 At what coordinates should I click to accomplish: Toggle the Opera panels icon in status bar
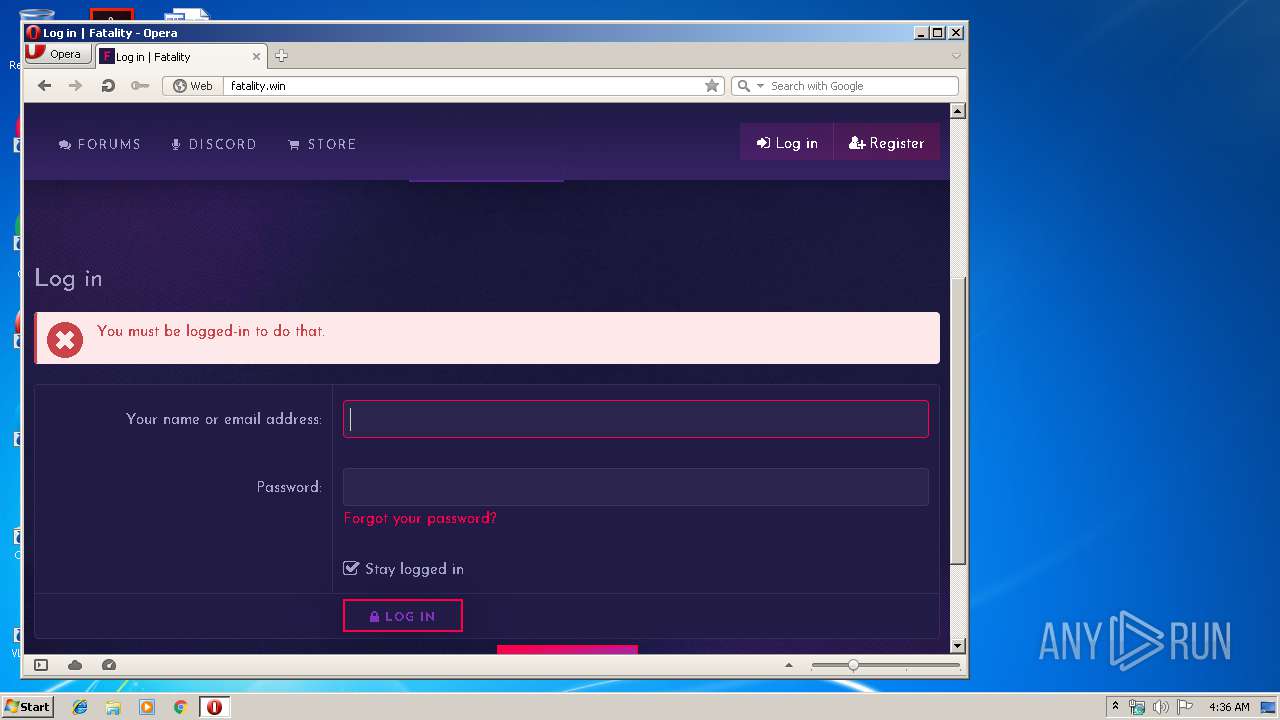pos(41,665)
